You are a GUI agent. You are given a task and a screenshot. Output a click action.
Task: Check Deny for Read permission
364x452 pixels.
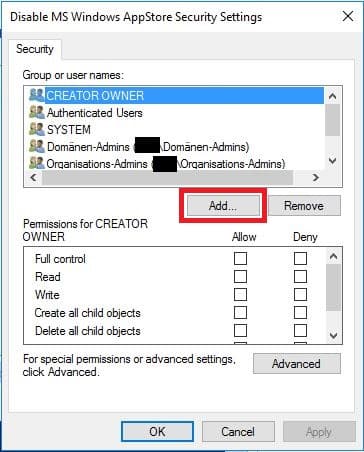[300, 277]
